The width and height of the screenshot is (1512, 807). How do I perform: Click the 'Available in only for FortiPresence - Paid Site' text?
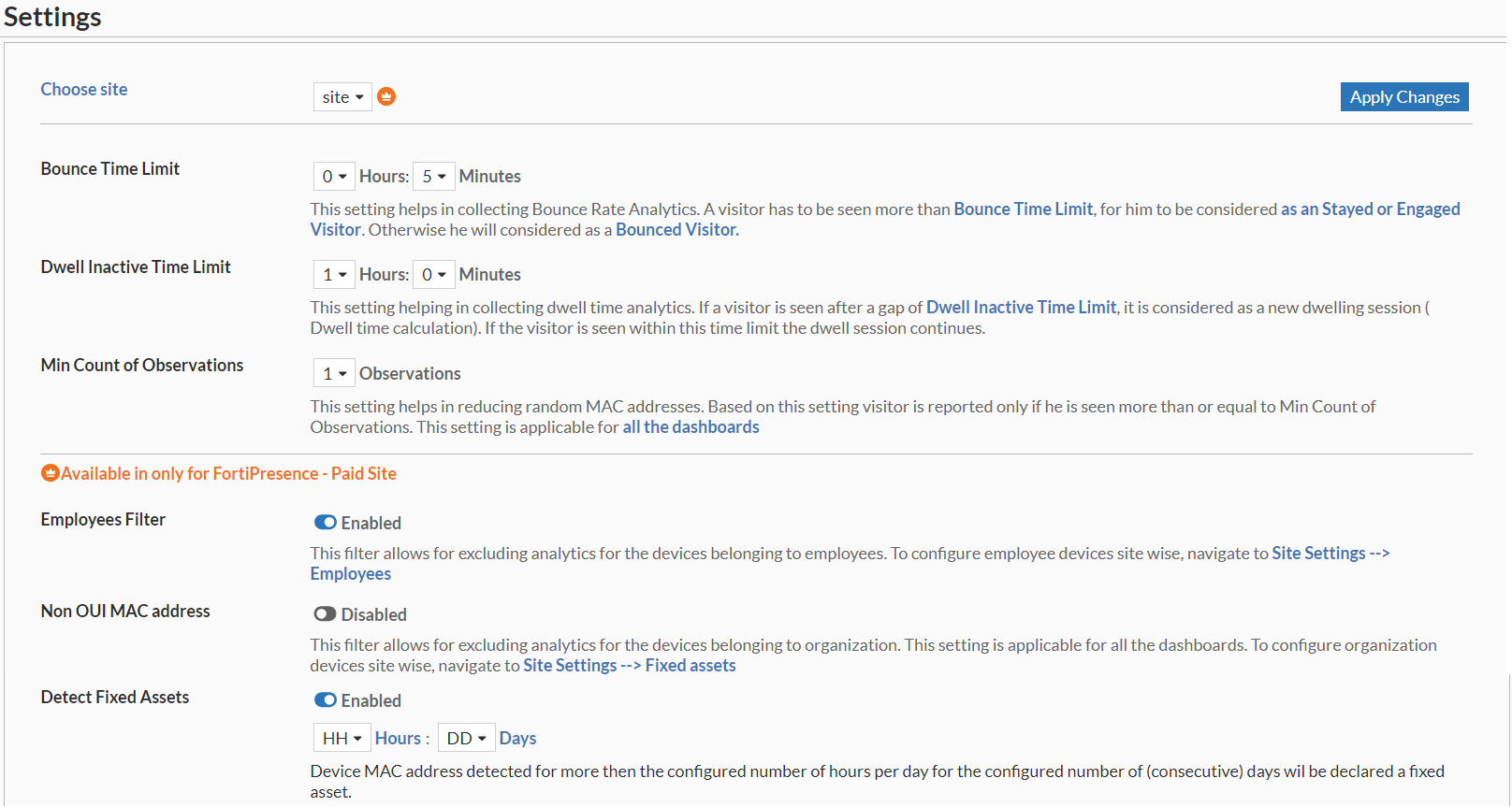pyautogui.click(x=228, y=474)
